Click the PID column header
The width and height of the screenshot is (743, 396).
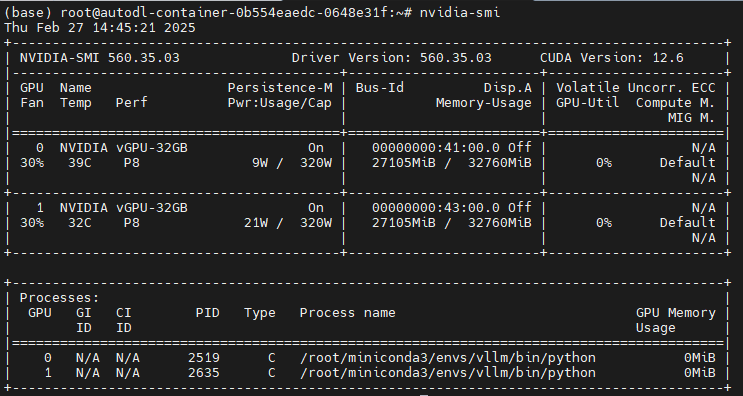pos(208,313)
